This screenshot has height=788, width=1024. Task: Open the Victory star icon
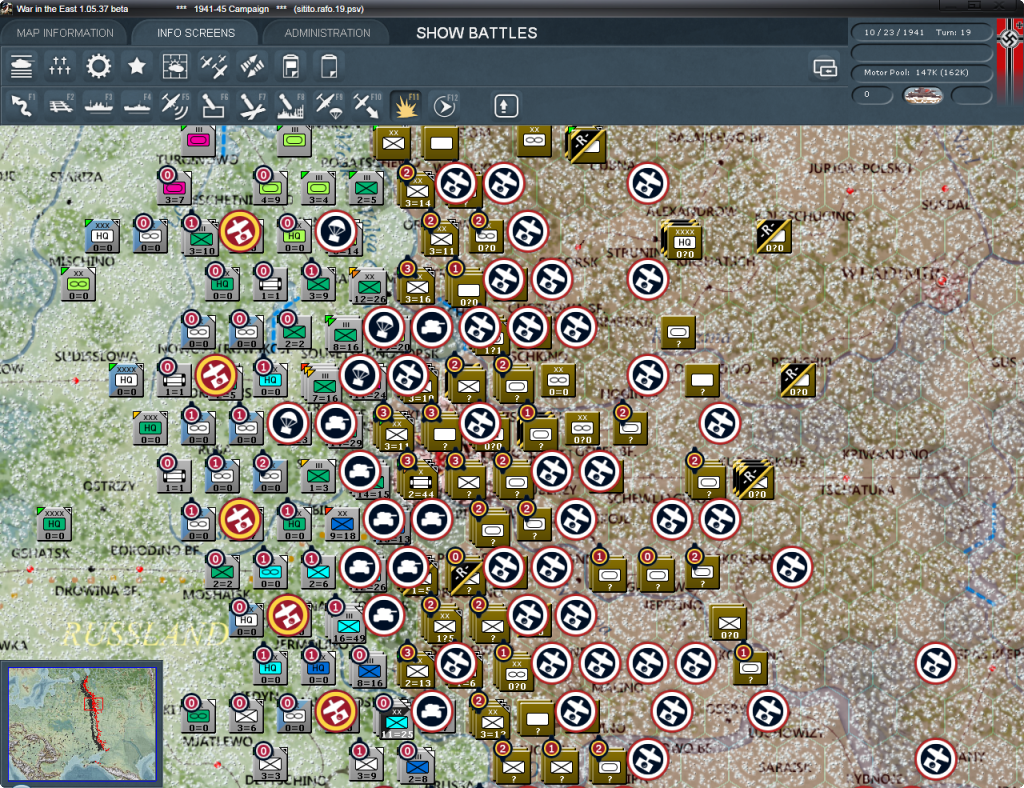pos(136,66)
